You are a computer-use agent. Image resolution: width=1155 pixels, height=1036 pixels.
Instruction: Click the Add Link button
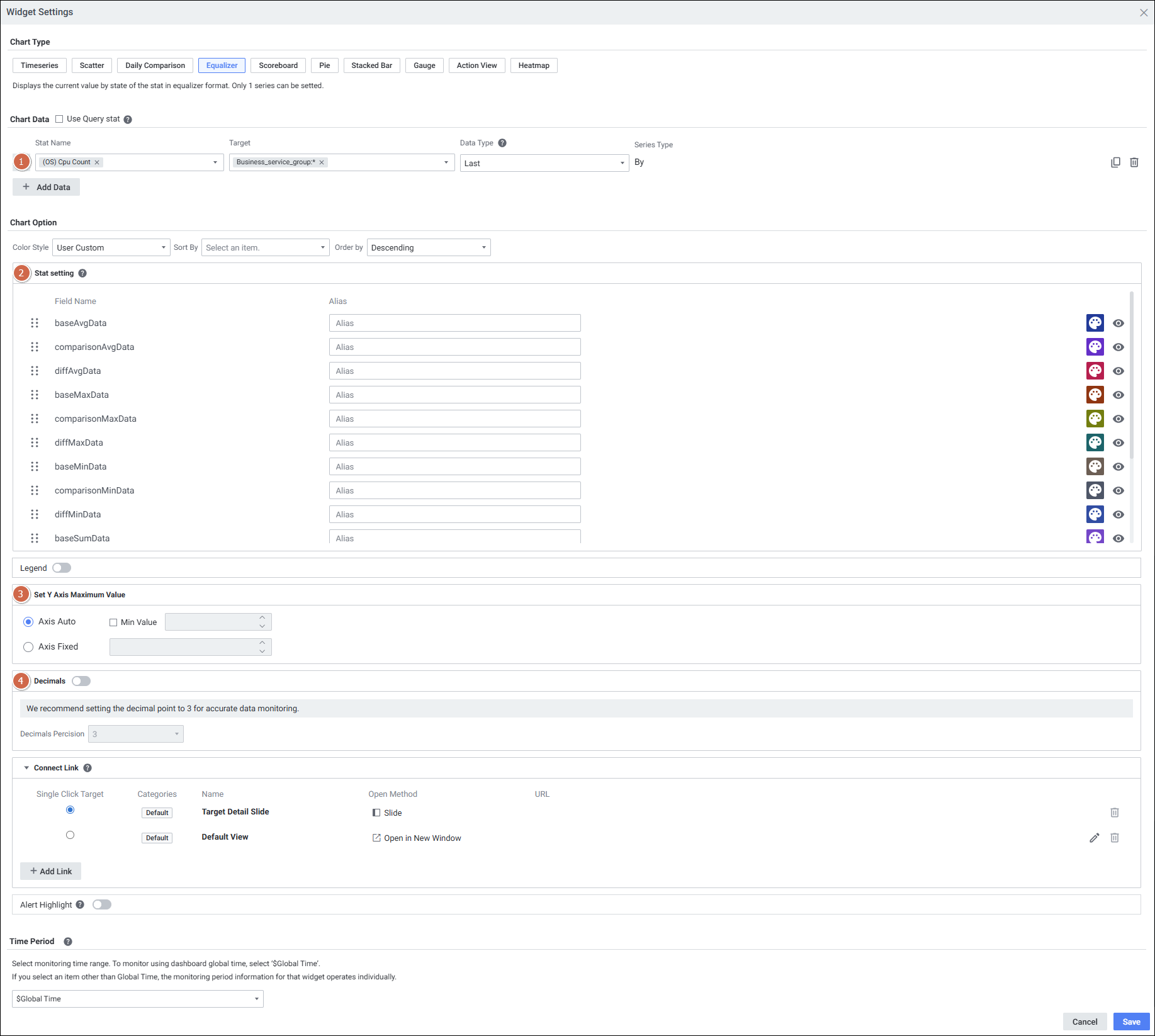point(50,871)
